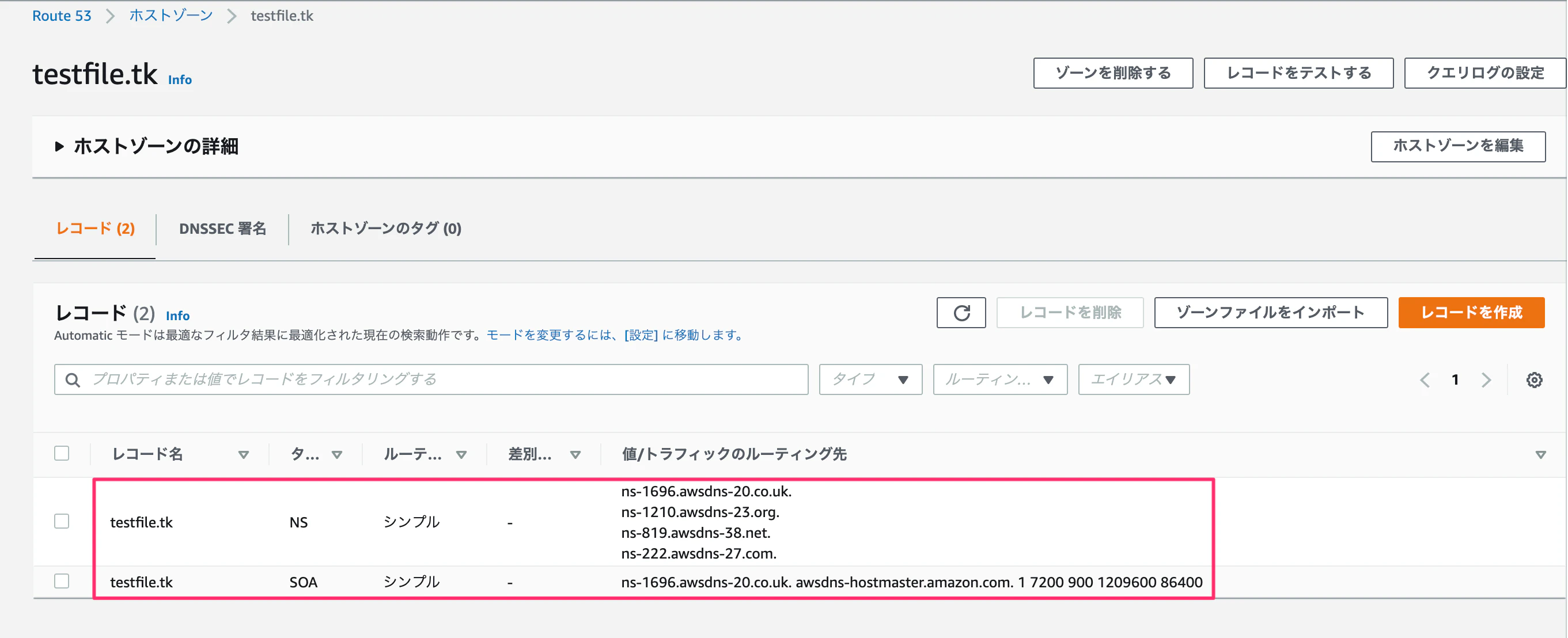1568x638 pixels.
Task: Click the SOA type cell
Action: pyautogui.click(x=303, y=582)
